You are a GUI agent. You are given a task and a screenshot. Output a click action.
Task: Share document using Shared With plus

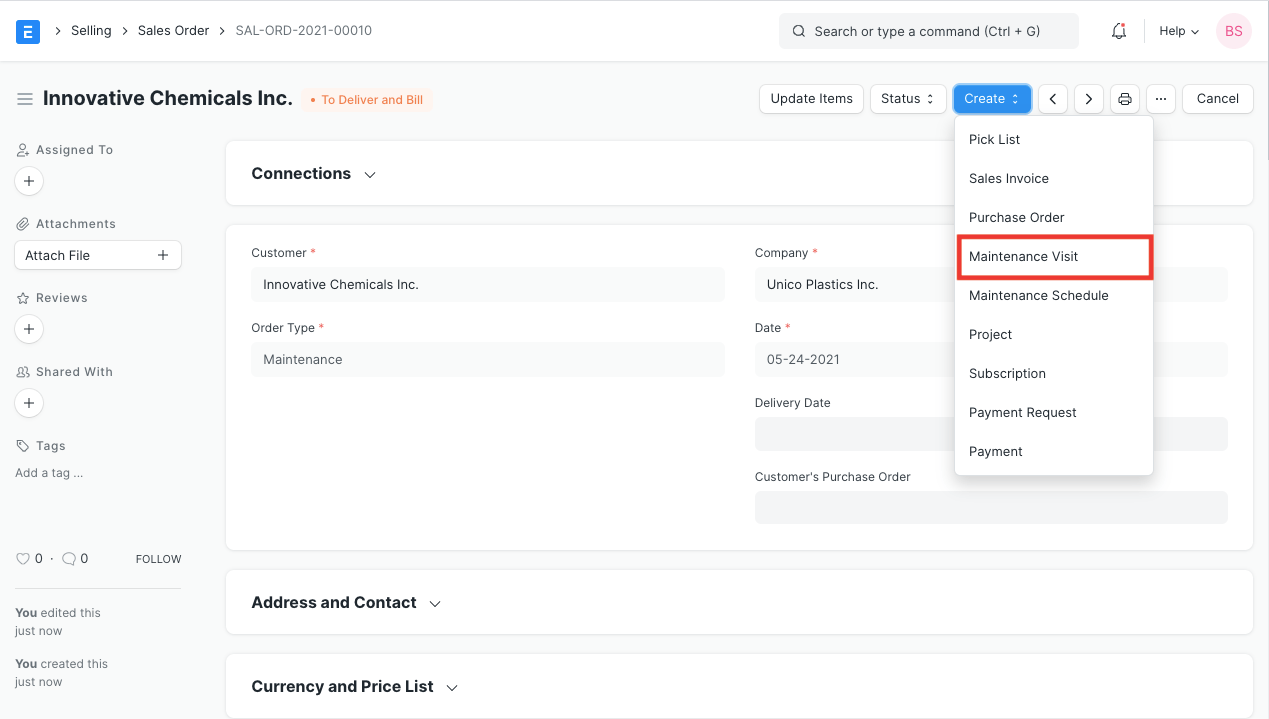tap(29, 403)
